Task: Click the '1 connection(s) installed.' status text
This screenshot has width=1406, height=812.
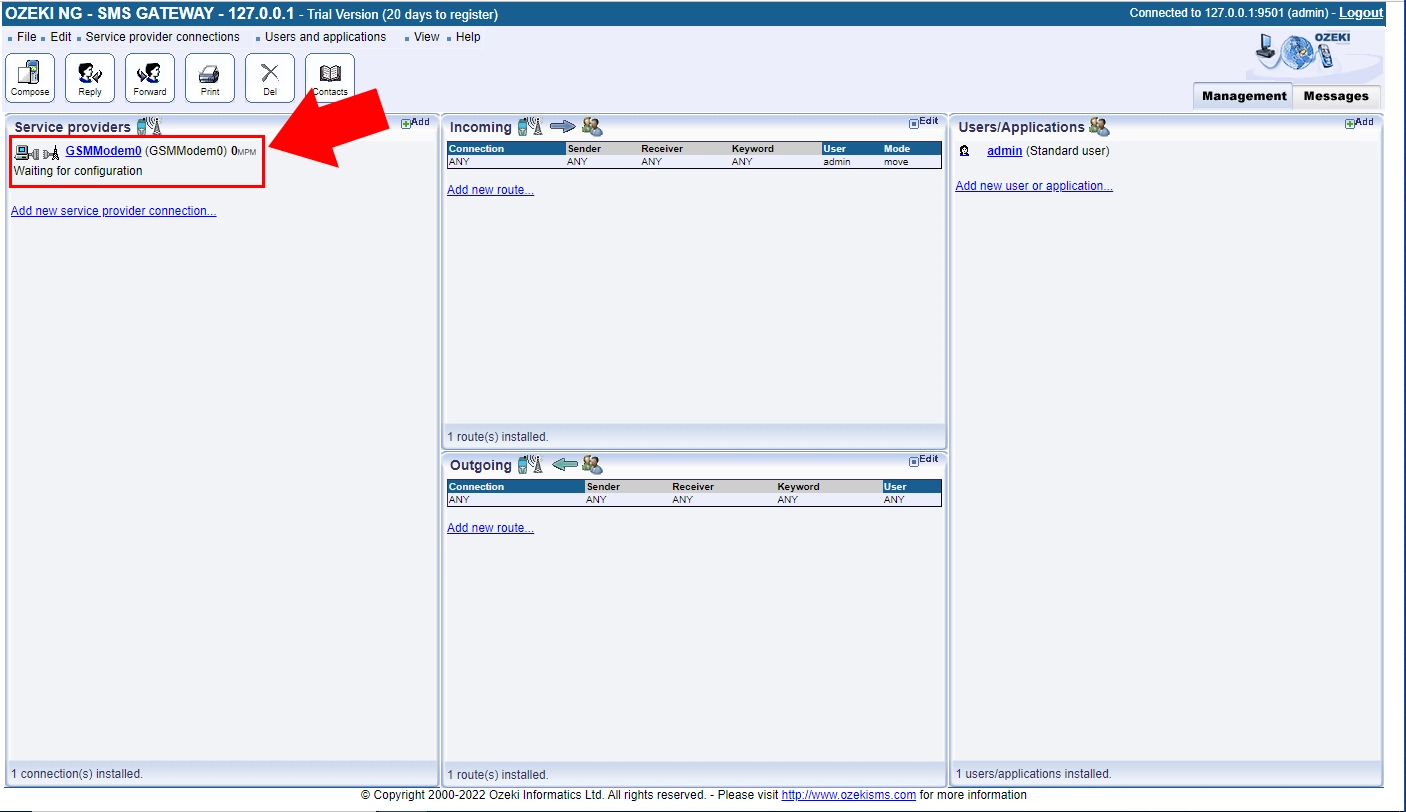Action: 77,774
